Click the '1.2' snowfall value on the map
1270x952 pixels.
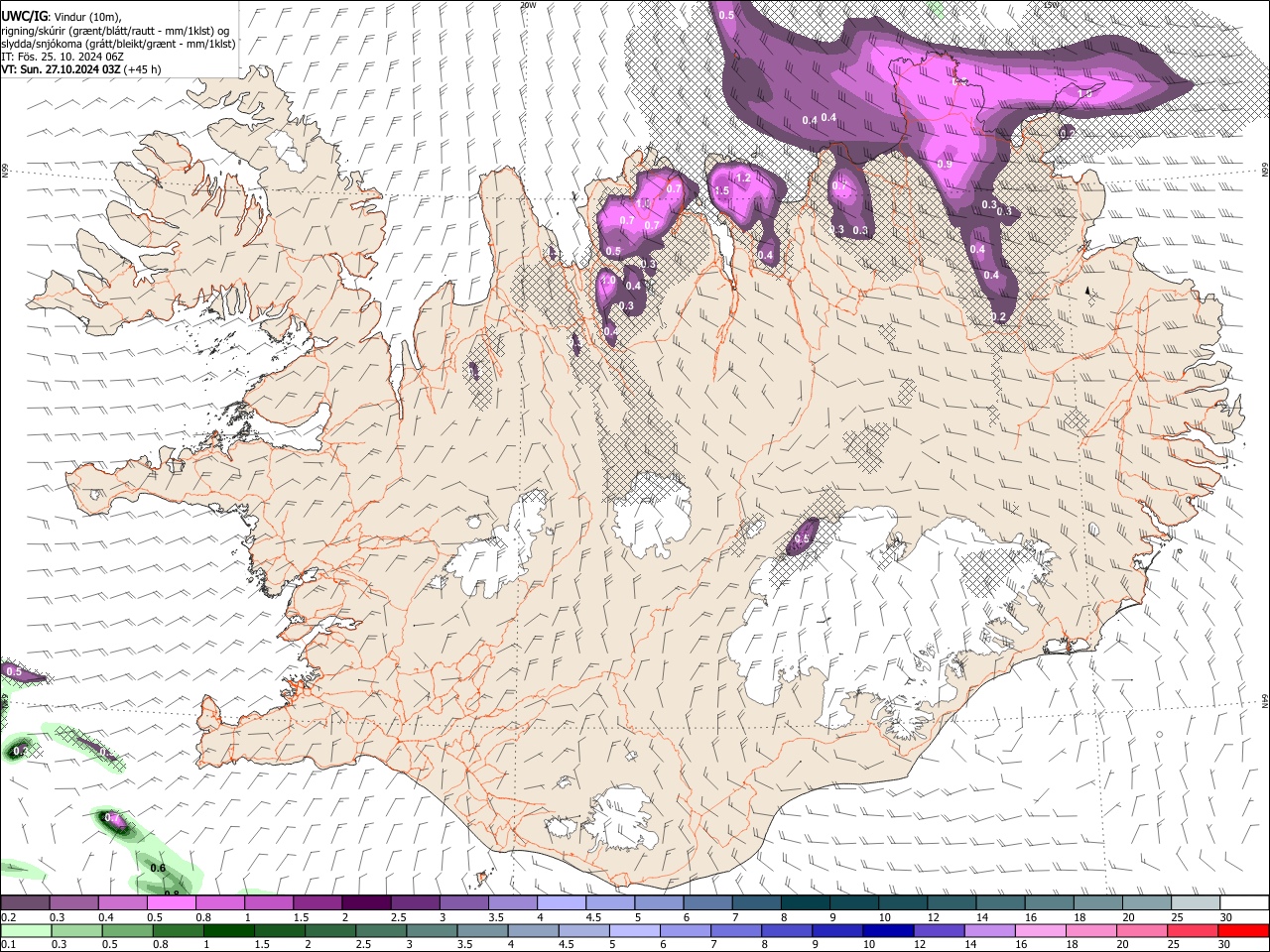742,178
